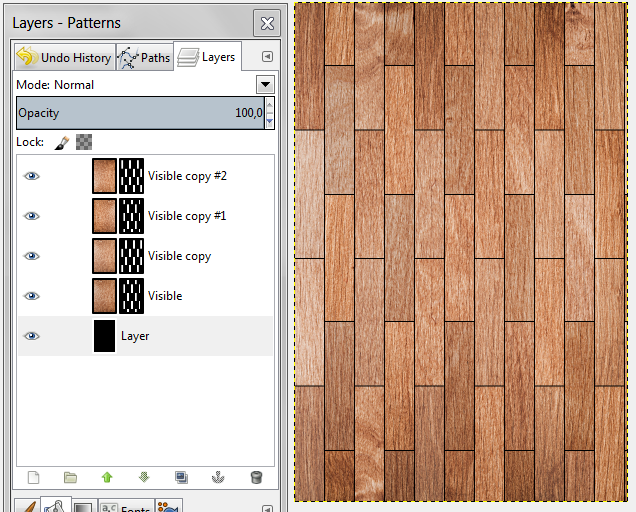The height and width of the screenshot is (512, 636).
Task: Raise the layer with the green up arrow
Action: (107, 478)
